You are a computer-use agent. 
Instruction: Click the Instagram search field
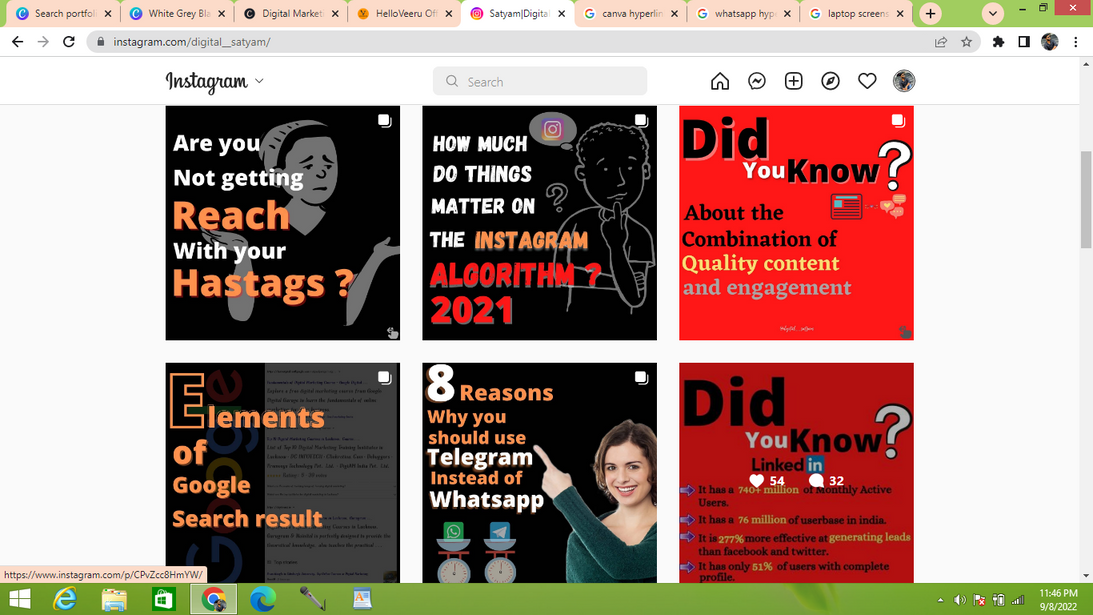pos(540,82)
